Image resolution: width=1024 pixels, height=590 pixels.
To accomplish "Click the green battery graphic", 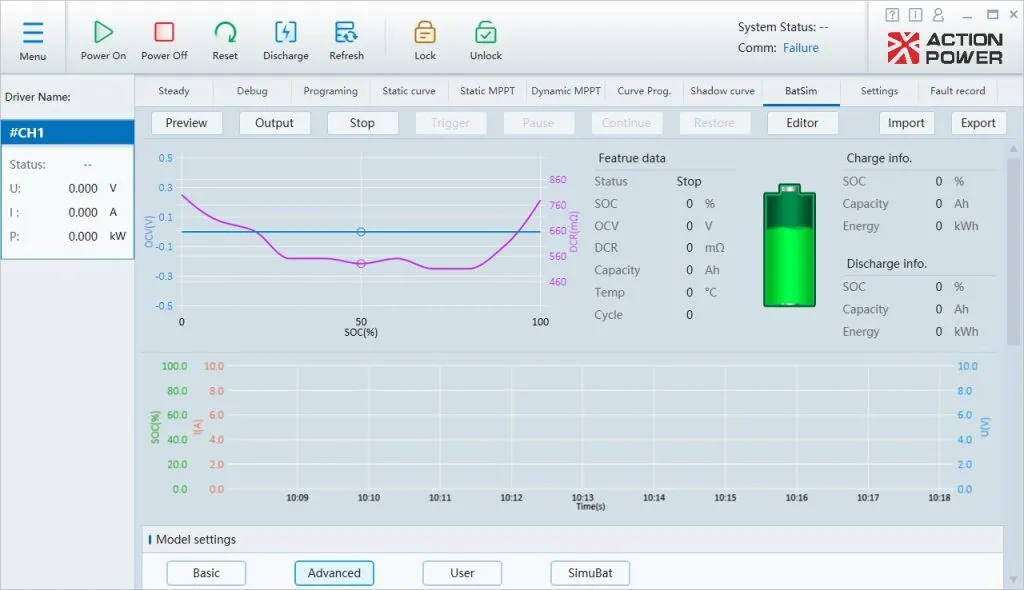I will (790, 245).
